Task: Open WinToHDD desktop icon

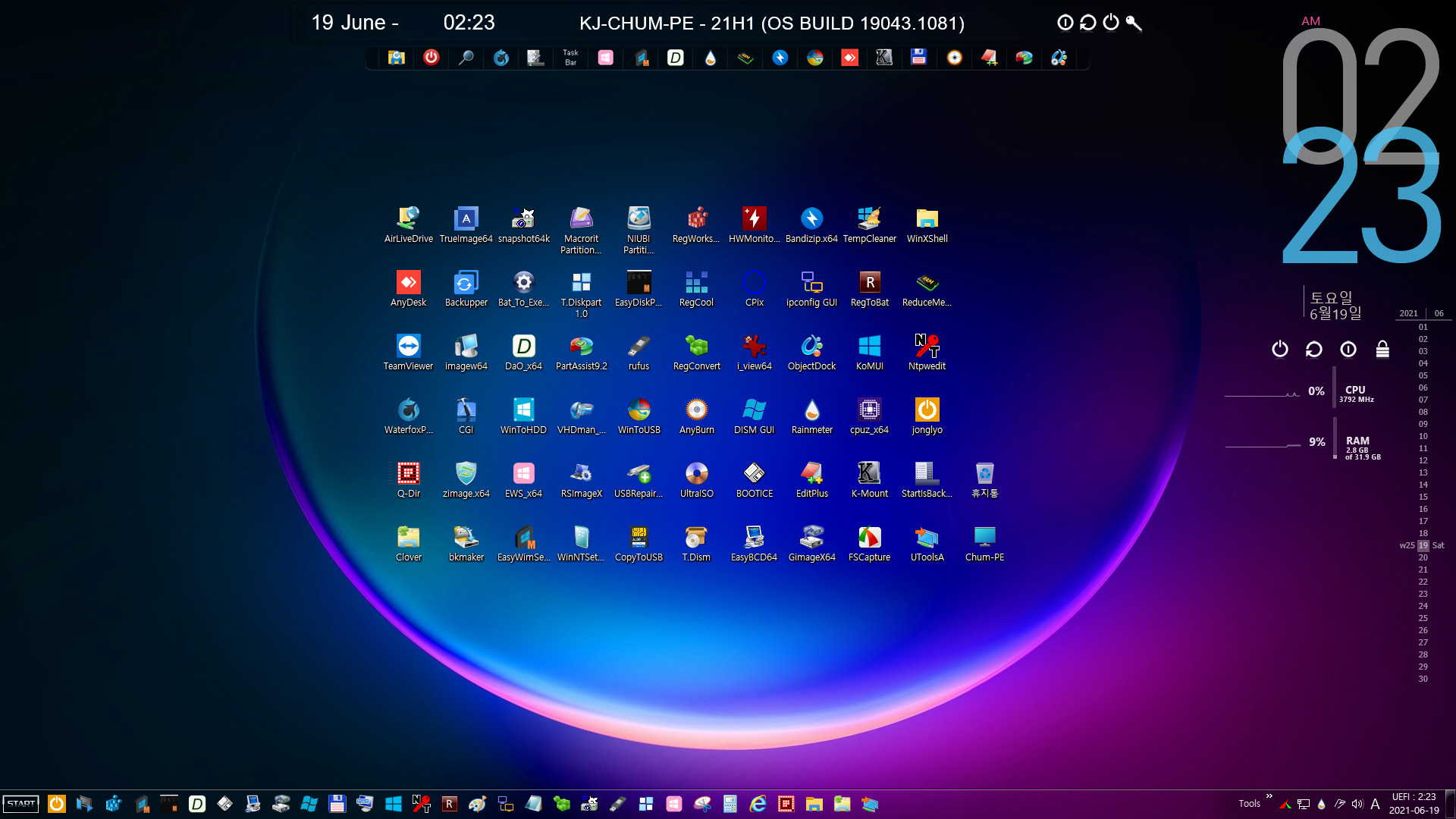Action: (523, 416)
